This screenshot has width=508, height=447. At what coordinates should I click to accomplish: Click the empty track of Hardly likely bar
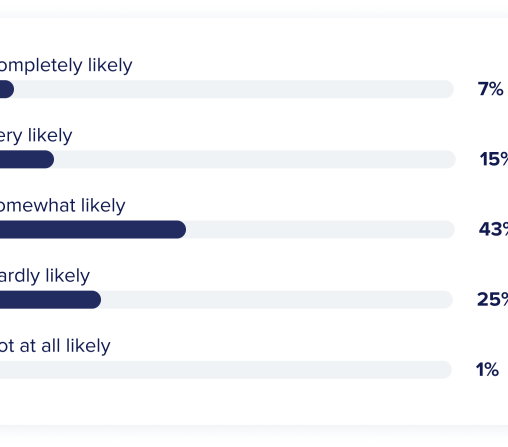click(x=277, y=300)
